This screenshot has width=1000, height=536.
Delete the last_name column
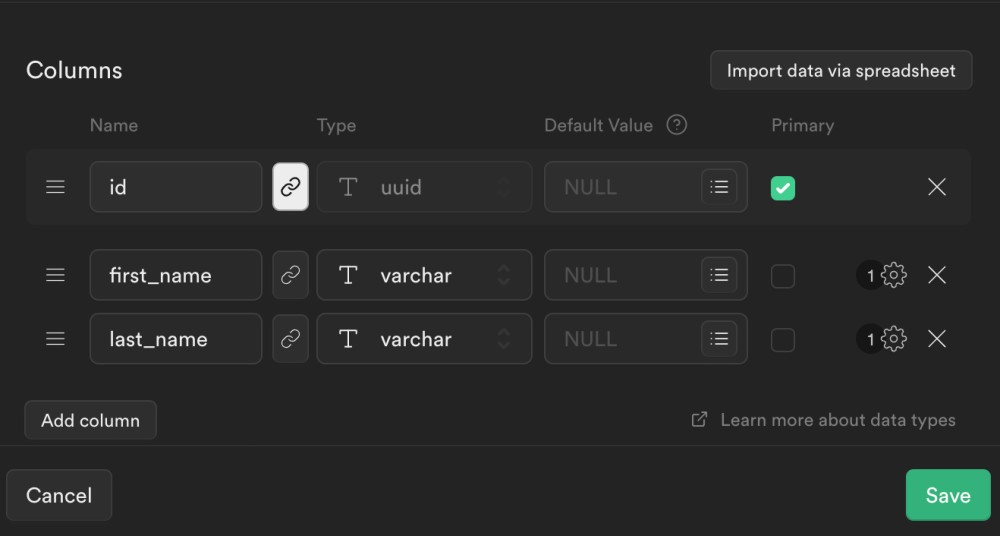[x=937, y=339]
